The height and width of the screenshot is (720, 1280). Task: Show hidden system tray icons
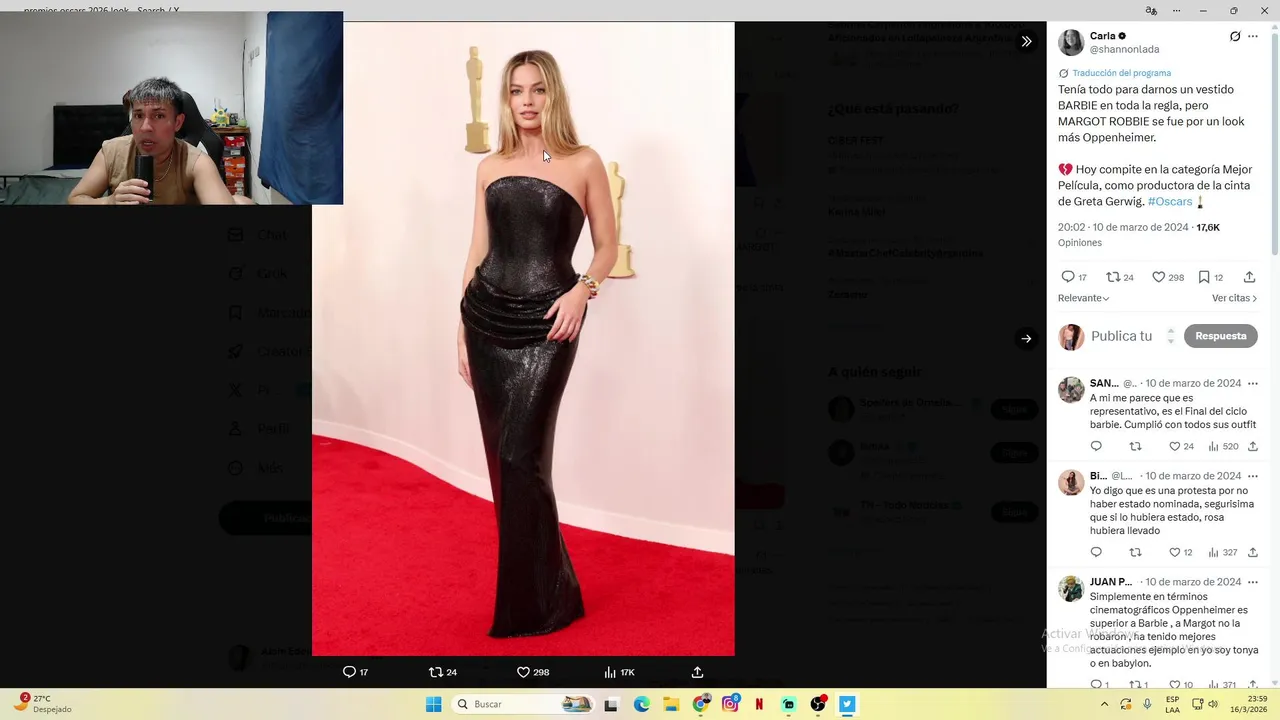(1105, 704)
